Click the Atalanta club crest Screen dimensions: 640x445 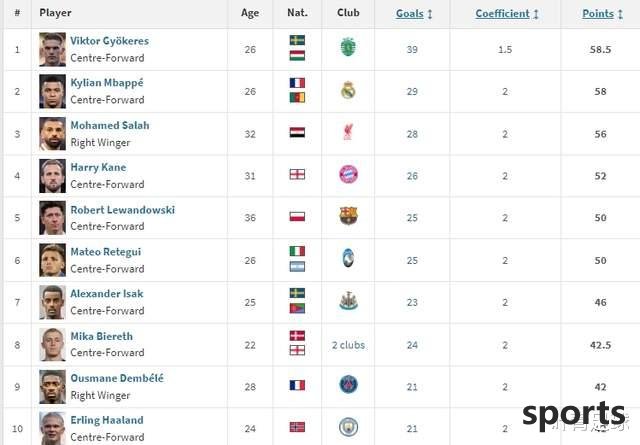[348, 258]
